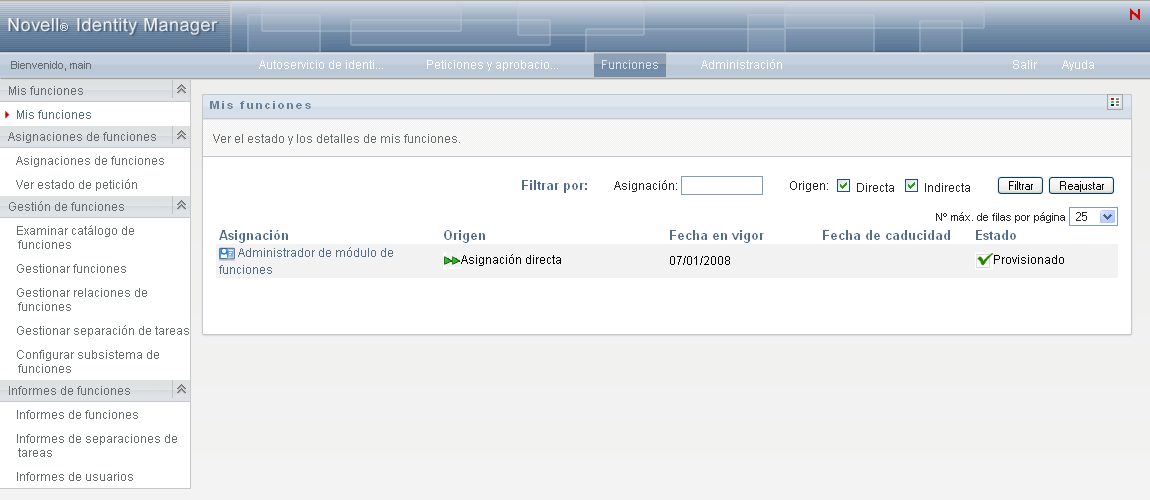Open Gestionar relaciones de funciones
The width and height of the screenshot is (1150, 500).
(x=82, y=300)
